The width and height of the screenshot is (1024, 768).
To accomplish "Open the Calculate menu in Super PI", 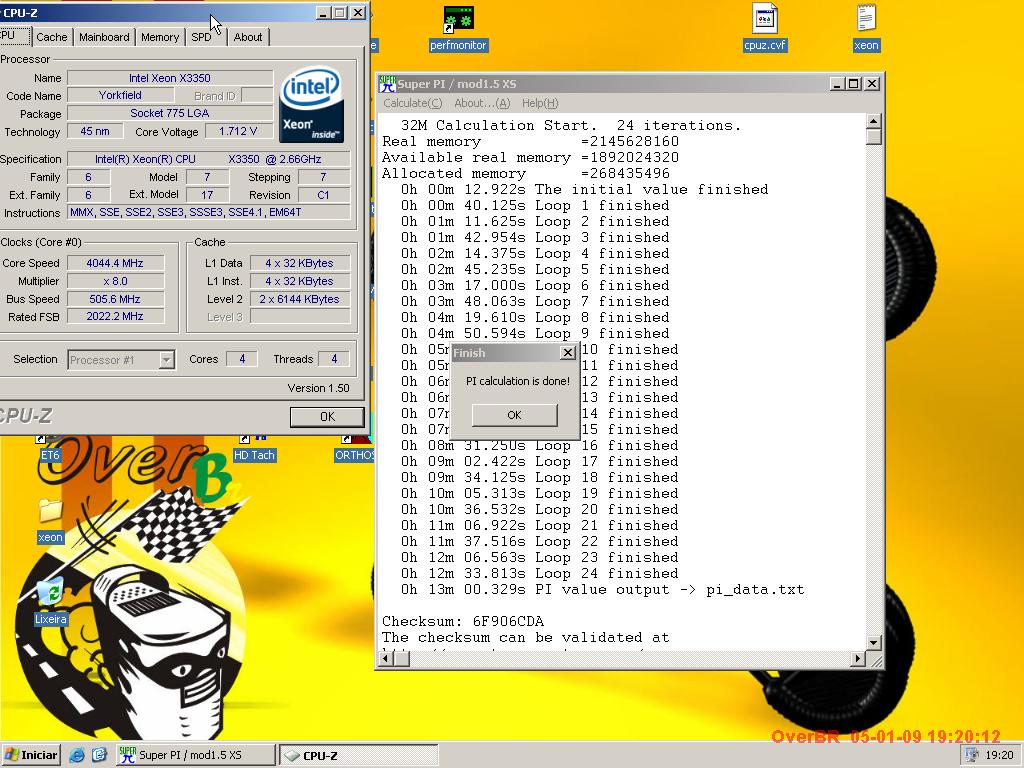I will click(x=412, y=103).
